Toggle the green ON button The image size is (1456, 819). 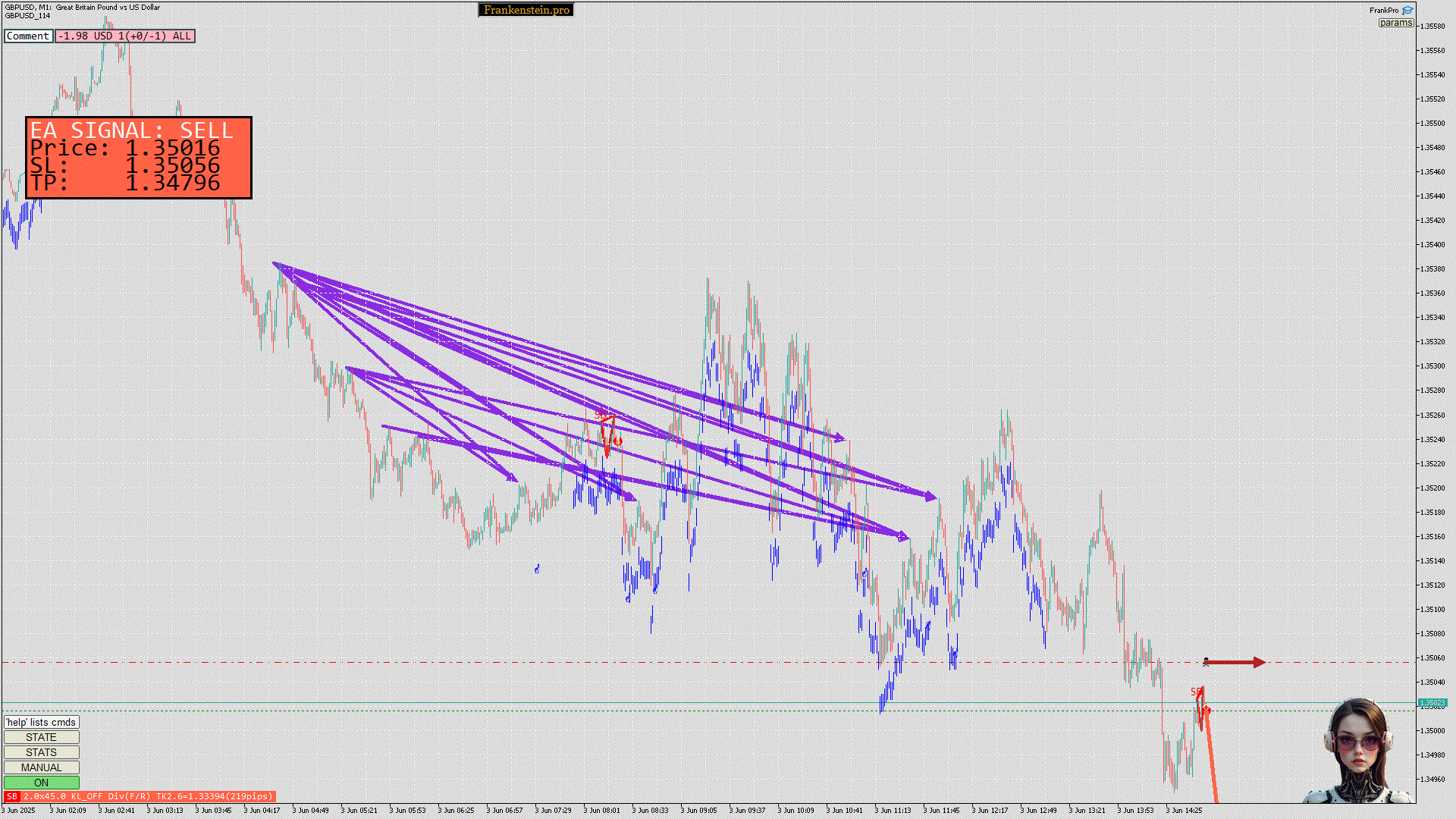[x=41, y=783]
